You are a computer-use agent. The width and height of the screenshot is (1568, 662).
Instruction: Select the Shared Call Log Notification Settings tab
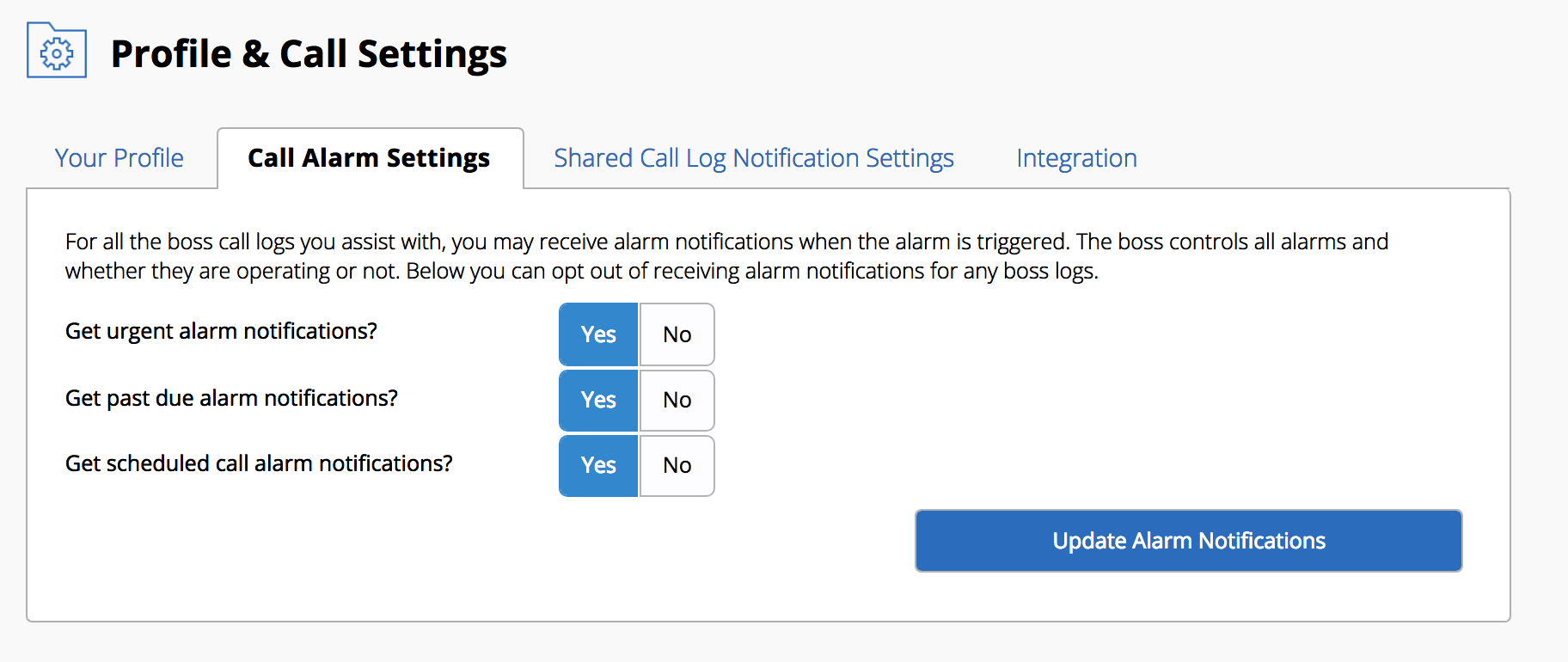coord(753,158)
